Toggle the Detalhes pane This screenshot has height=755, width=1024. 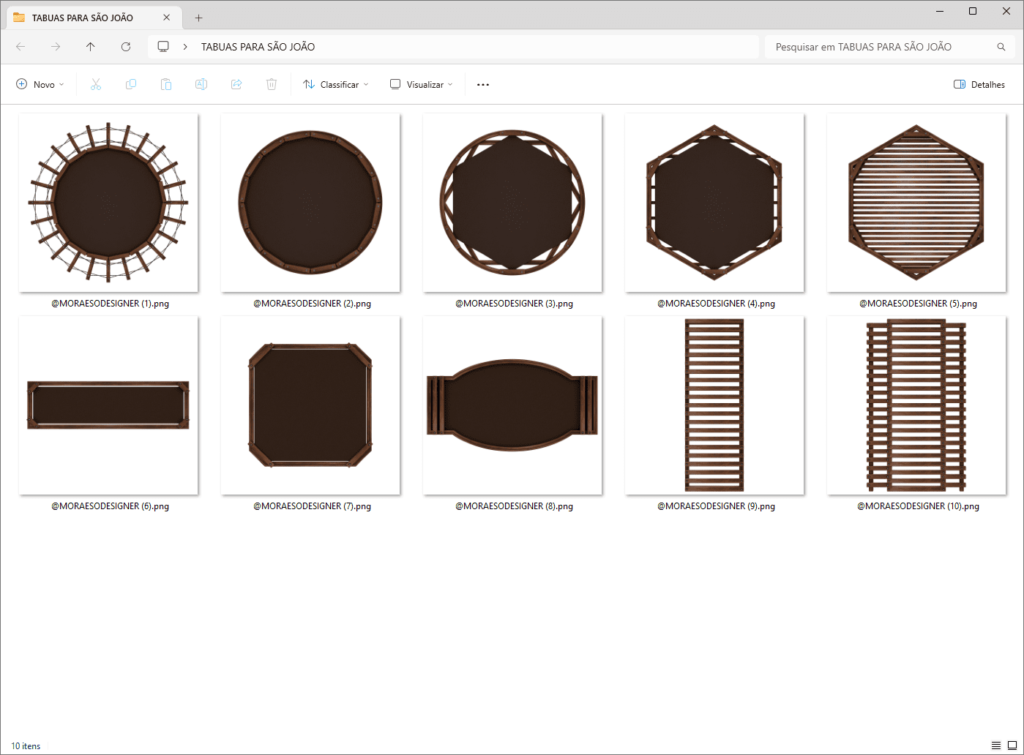(979, 84)
